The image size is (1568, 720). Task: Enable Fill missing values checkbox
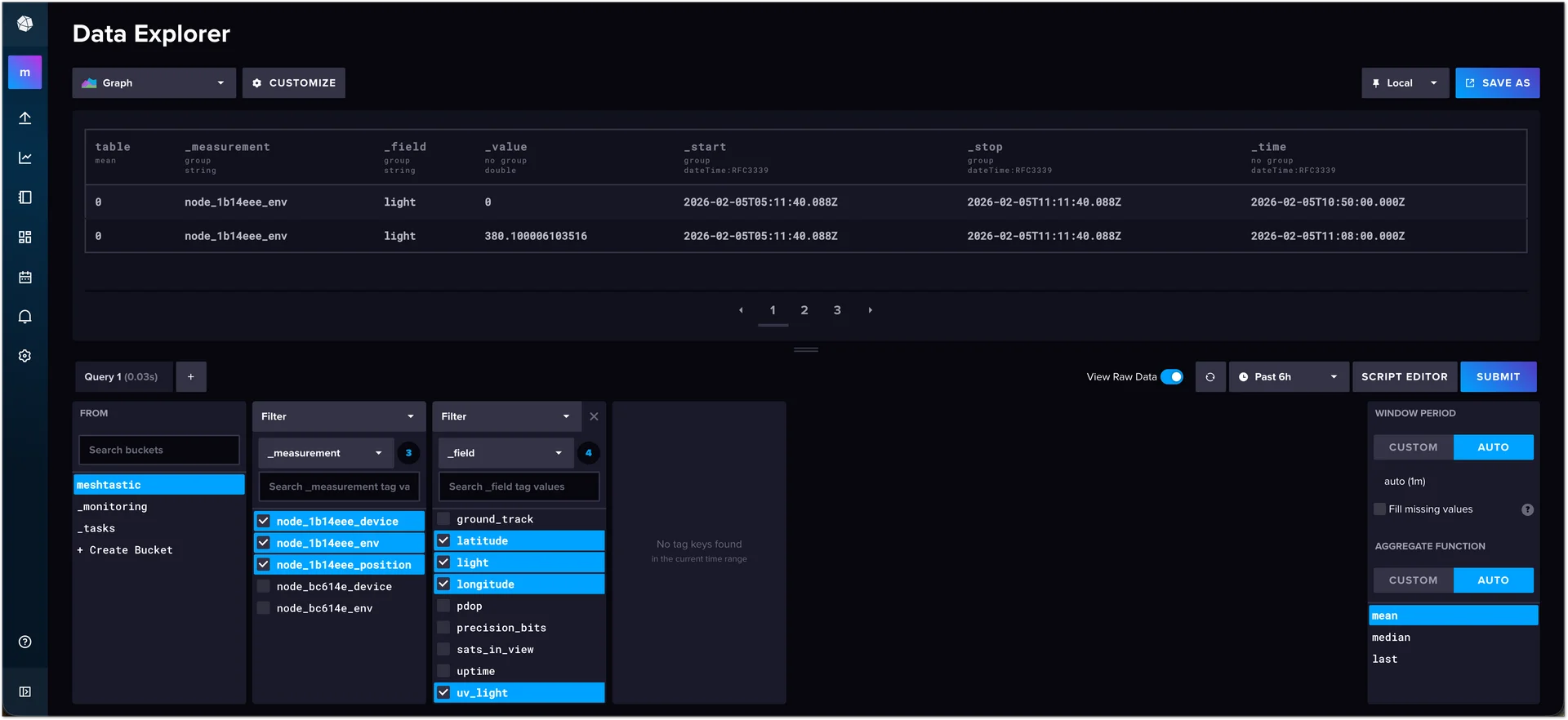click(x=1380, y=509)
